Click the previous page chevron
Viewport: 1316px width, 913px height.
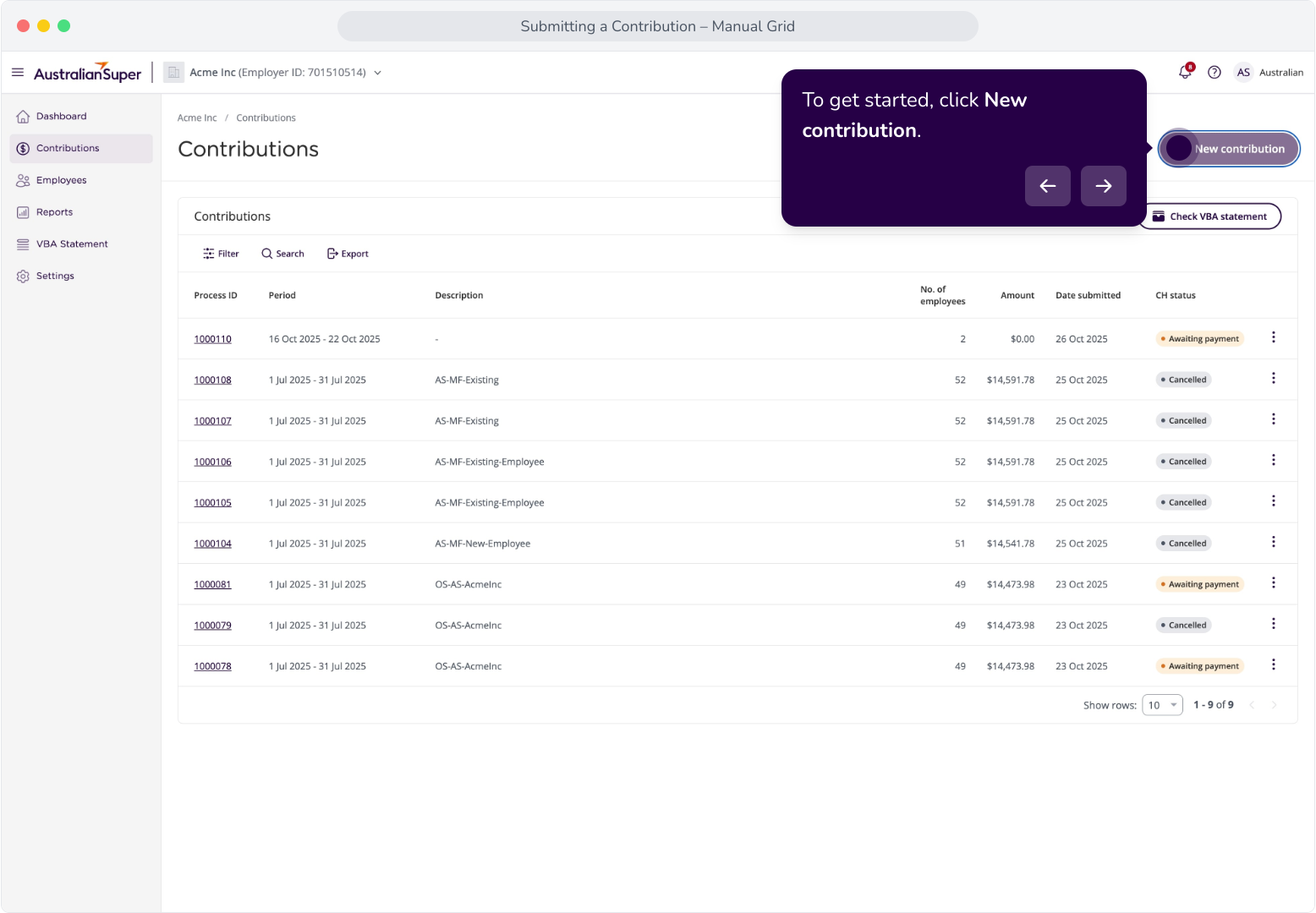1252,705
